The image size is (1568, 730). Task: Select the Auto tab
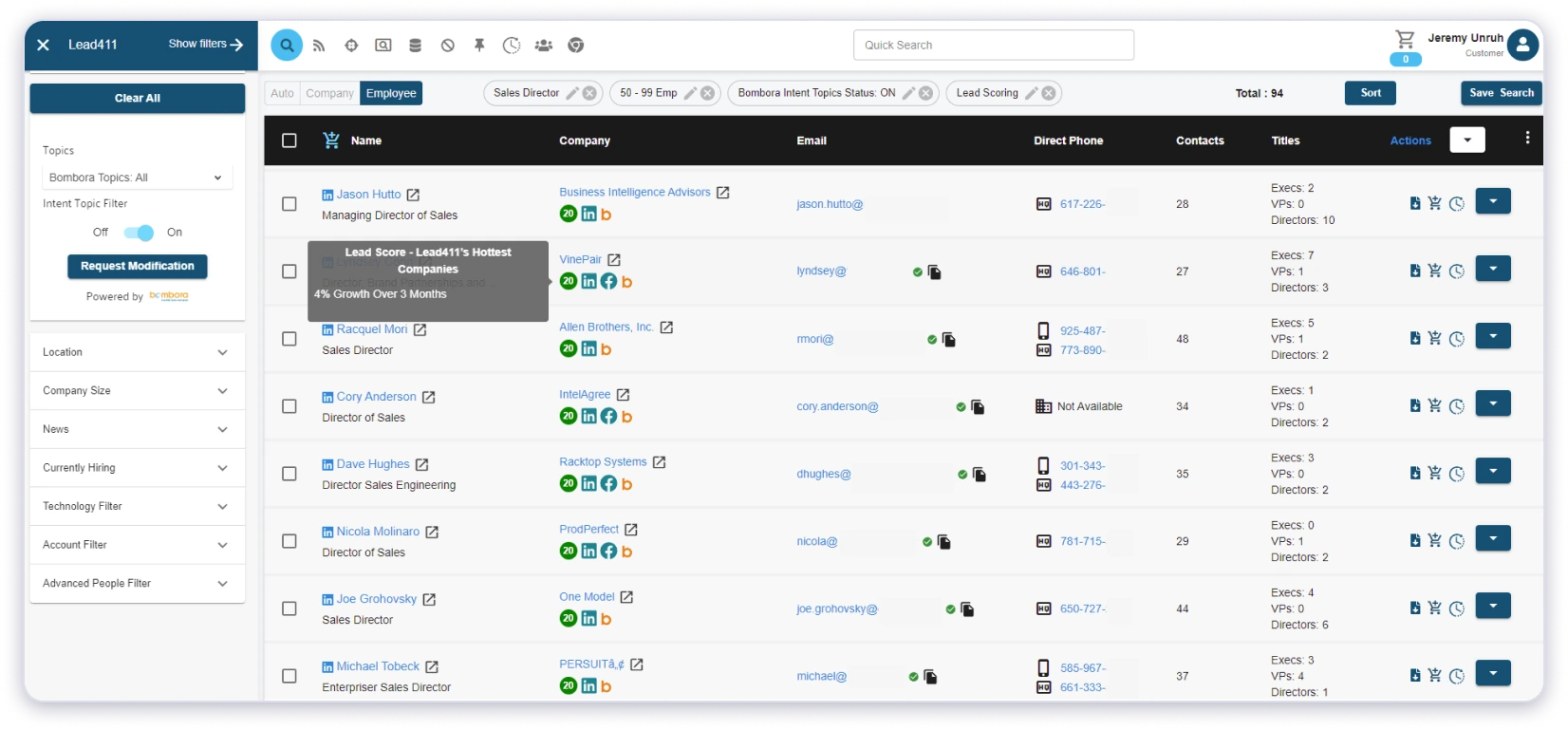click(x=282, y=93)
